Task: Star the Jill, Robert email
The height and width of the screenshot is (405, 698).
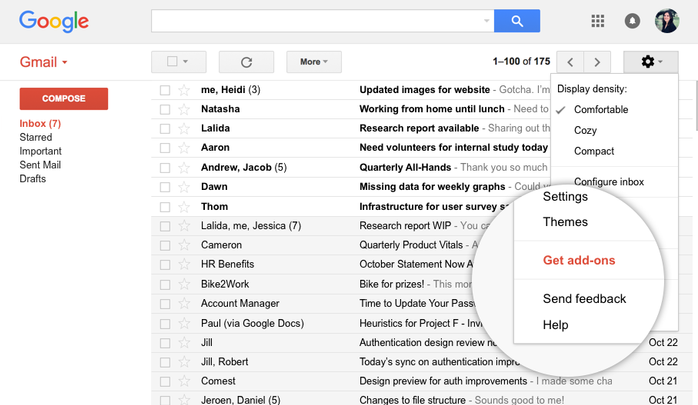Action: 184,362
